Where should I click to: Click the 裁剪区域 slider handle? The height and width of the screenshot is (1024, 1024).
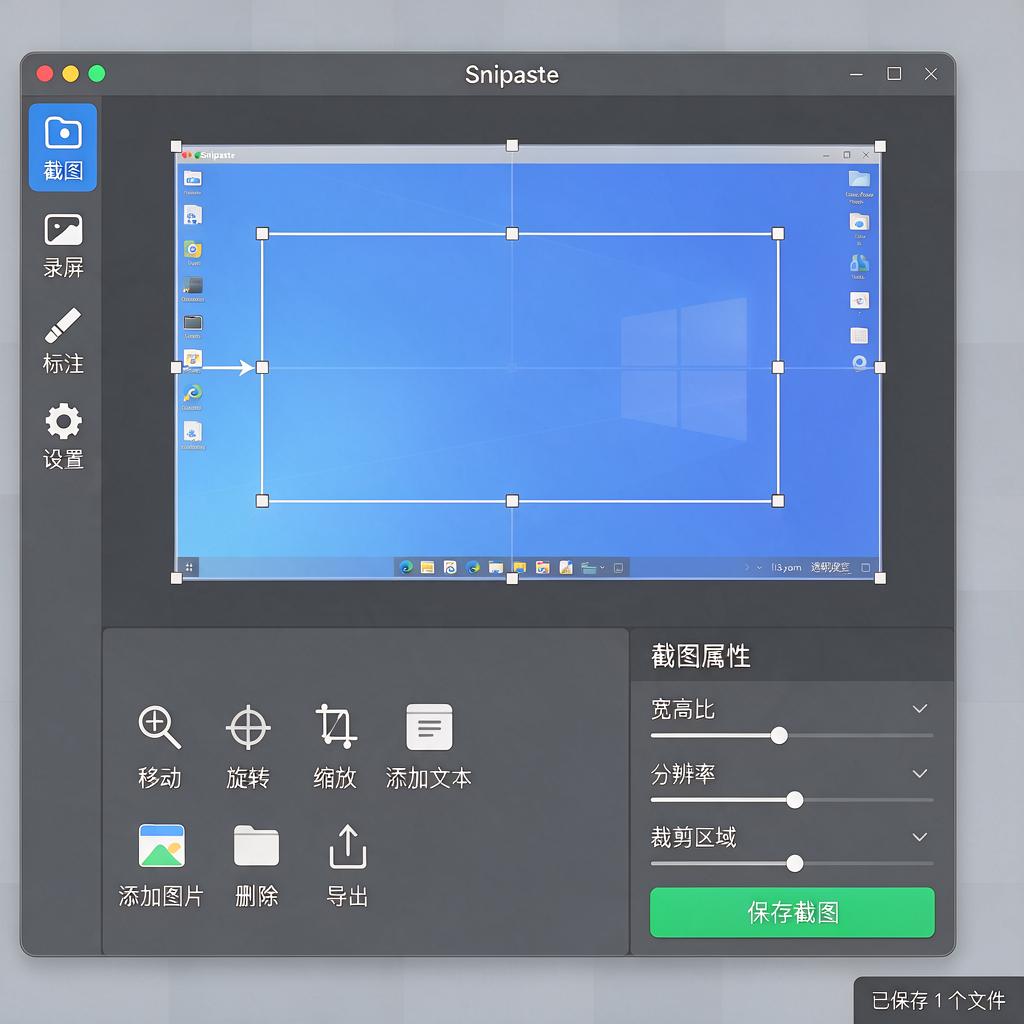[x=794, y=863]
